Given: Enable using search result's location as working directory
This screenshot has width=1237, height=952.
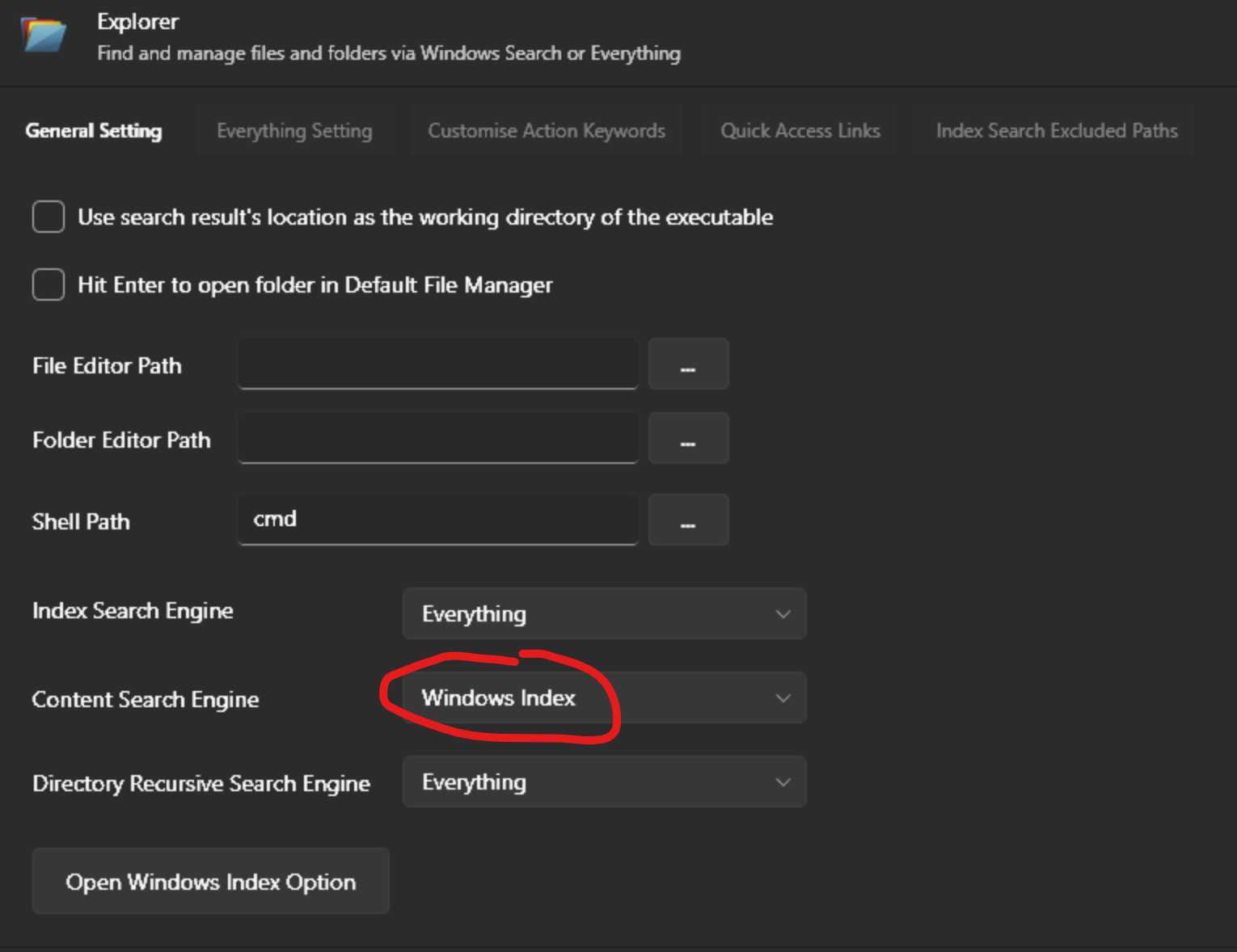Looking at the screenshot, I should 48,217.
